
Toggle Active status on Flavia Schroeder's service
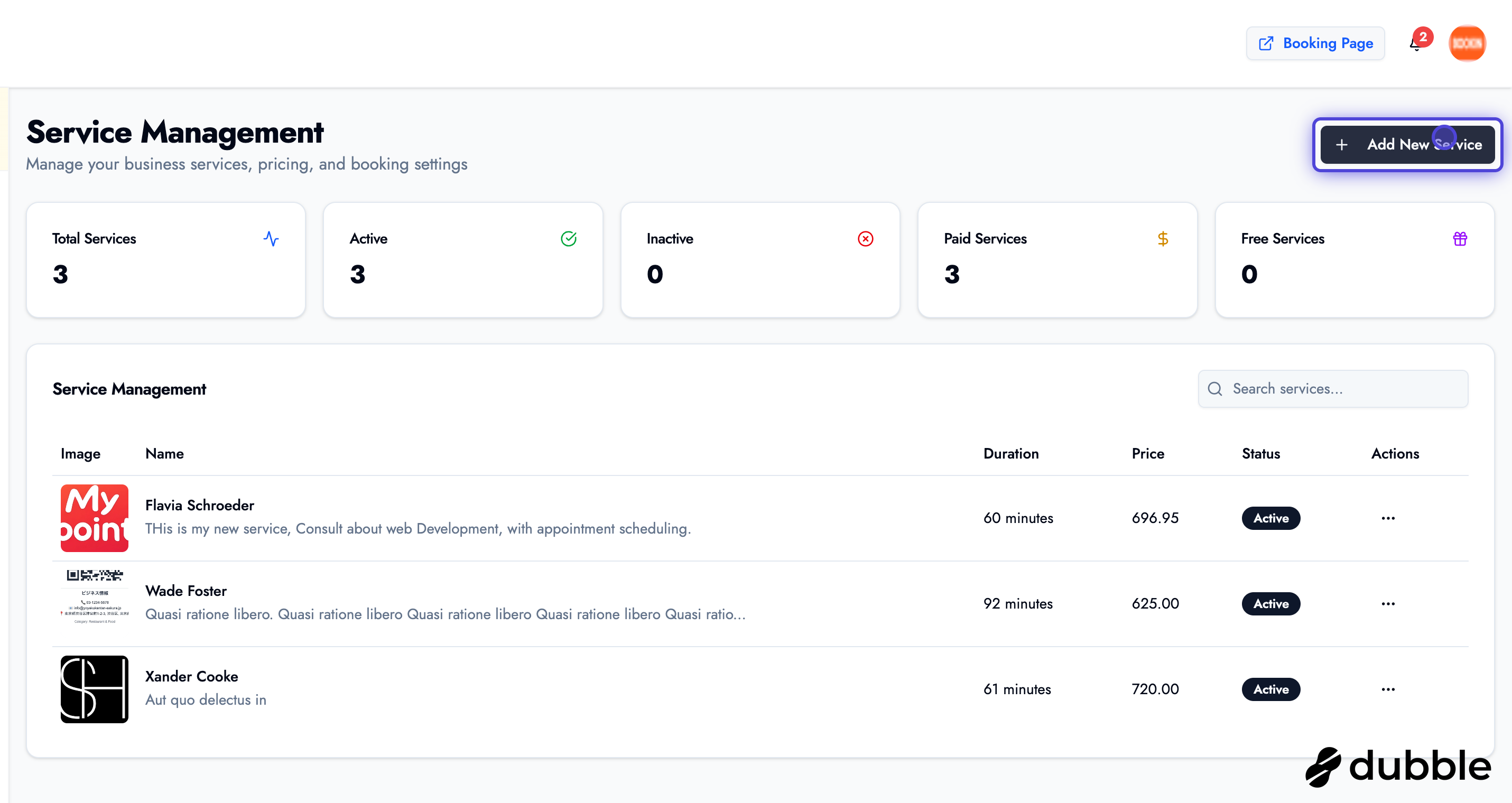click(1271, 518)
